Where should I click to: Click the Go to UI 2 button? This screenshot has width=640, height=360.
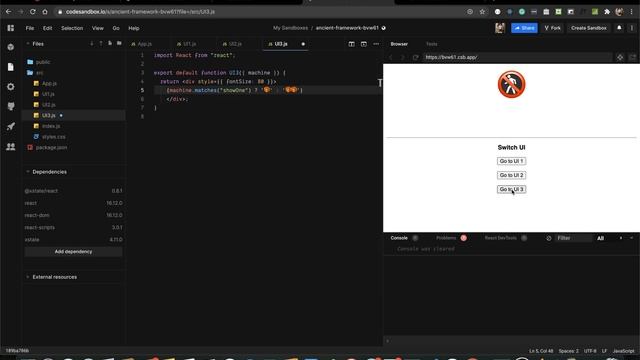(x=511, y=175)
